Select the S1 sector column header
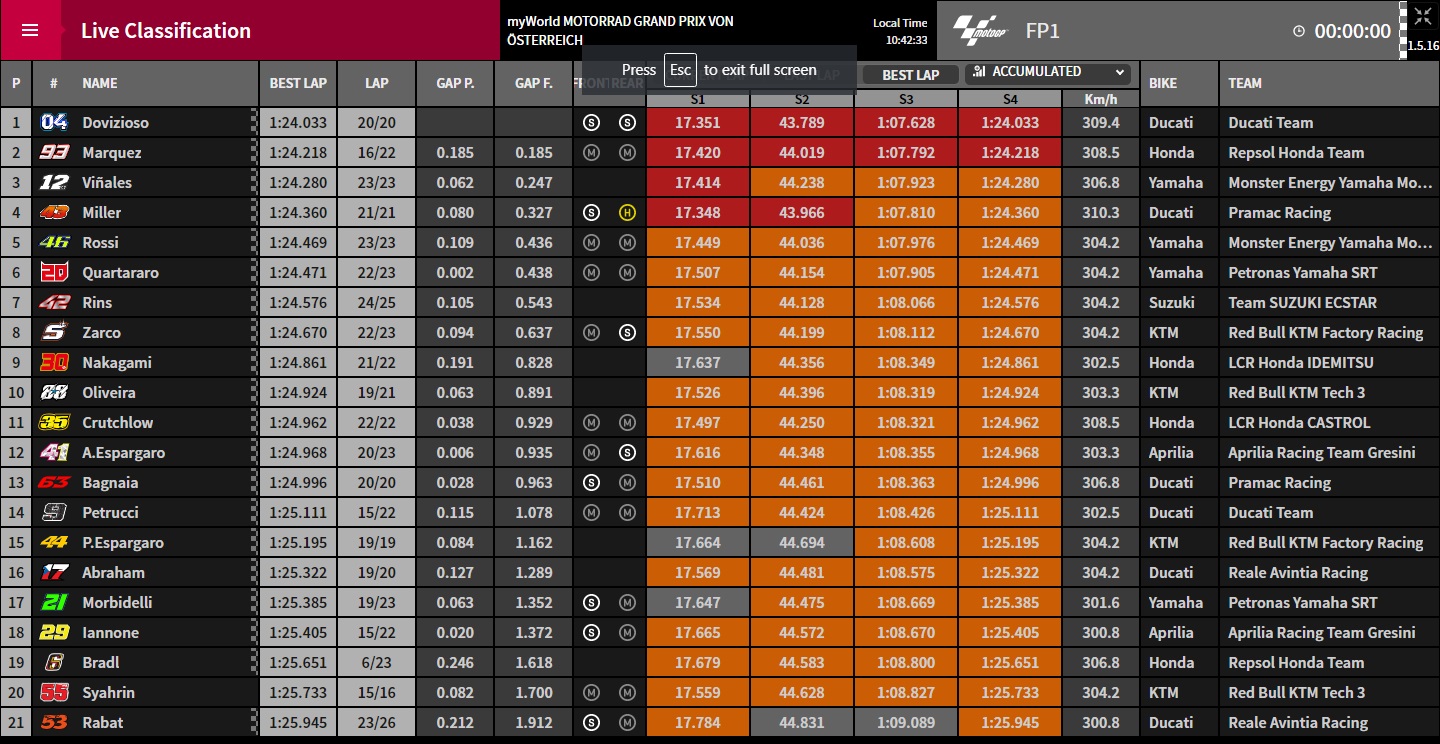This screenshot has width=1440, height=744. point(698,99)
